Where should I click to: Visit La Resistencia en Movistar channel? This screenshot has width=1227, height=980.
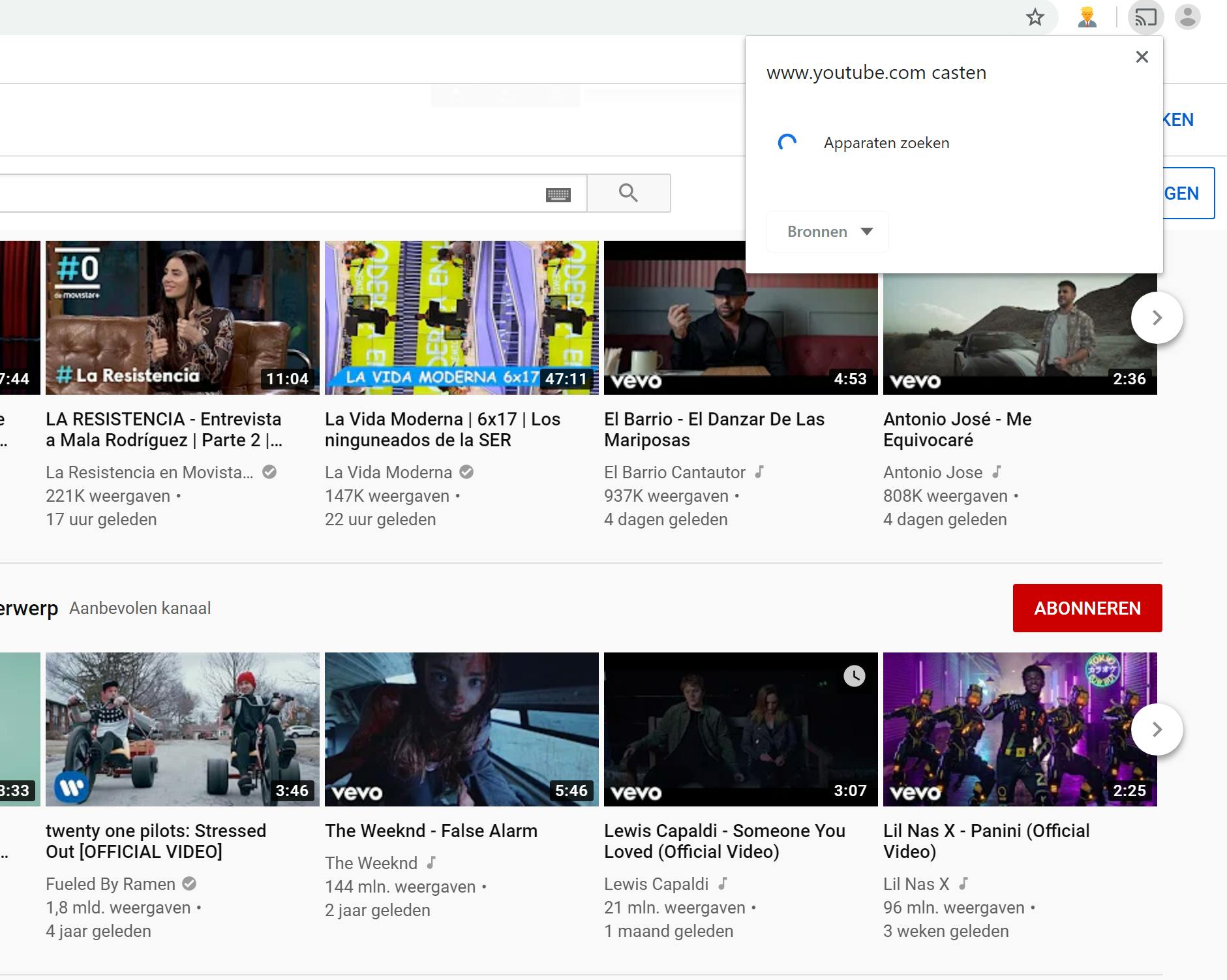(x=149, y=472)
